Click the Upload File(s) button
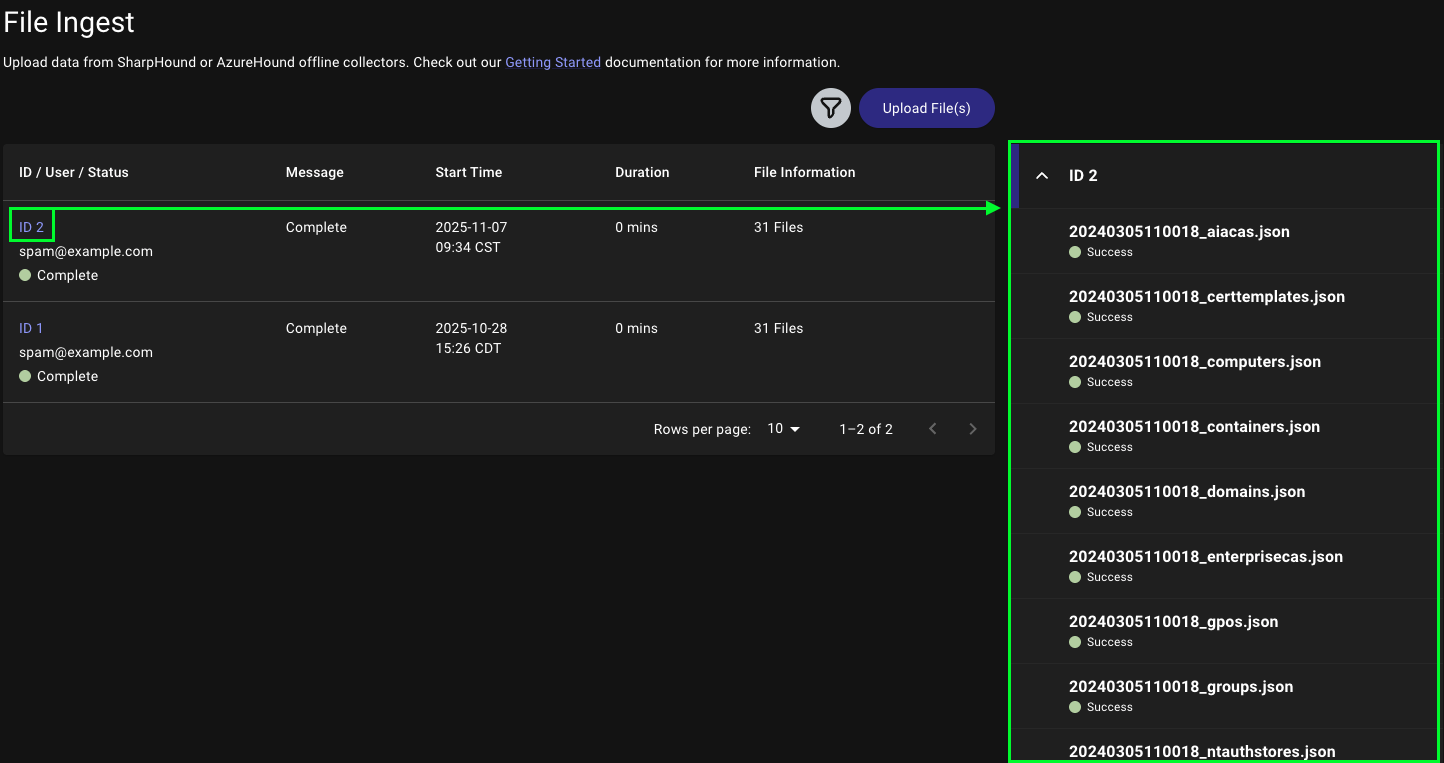 (926, 107)
